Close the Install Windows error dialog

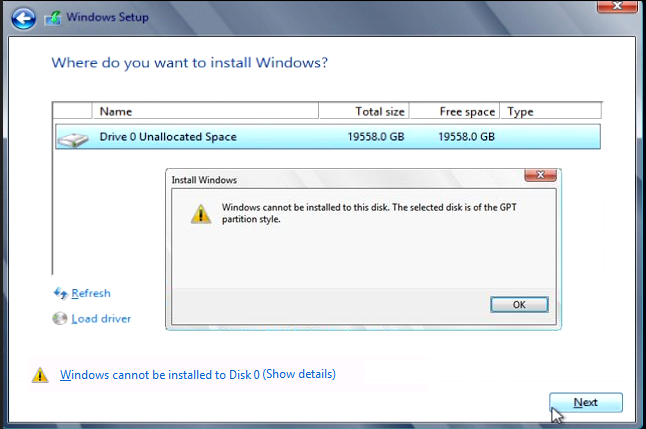click(541, 177)
